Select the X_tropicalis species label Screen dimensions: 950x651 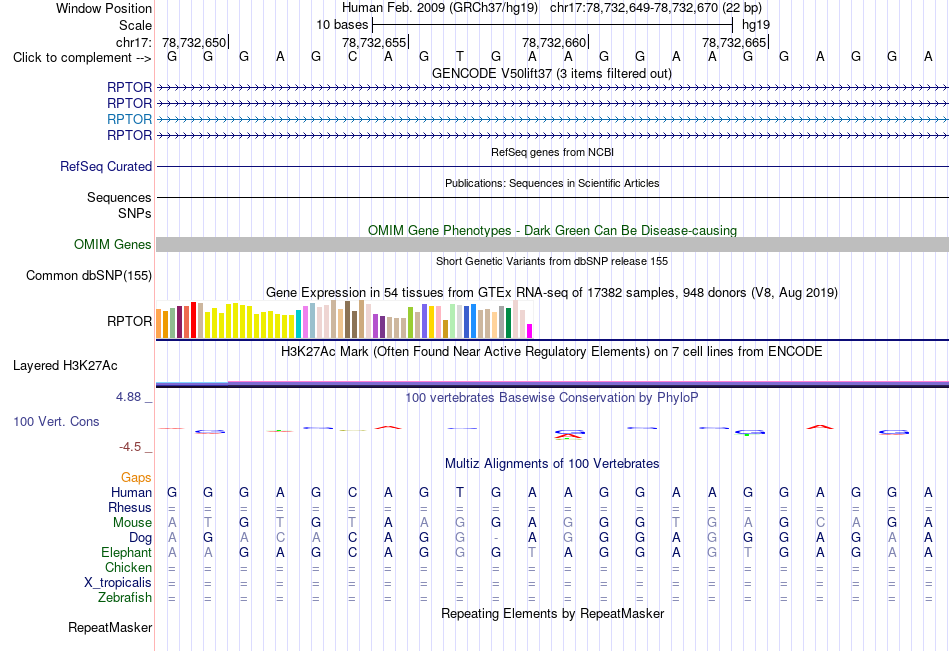point(118,583)
